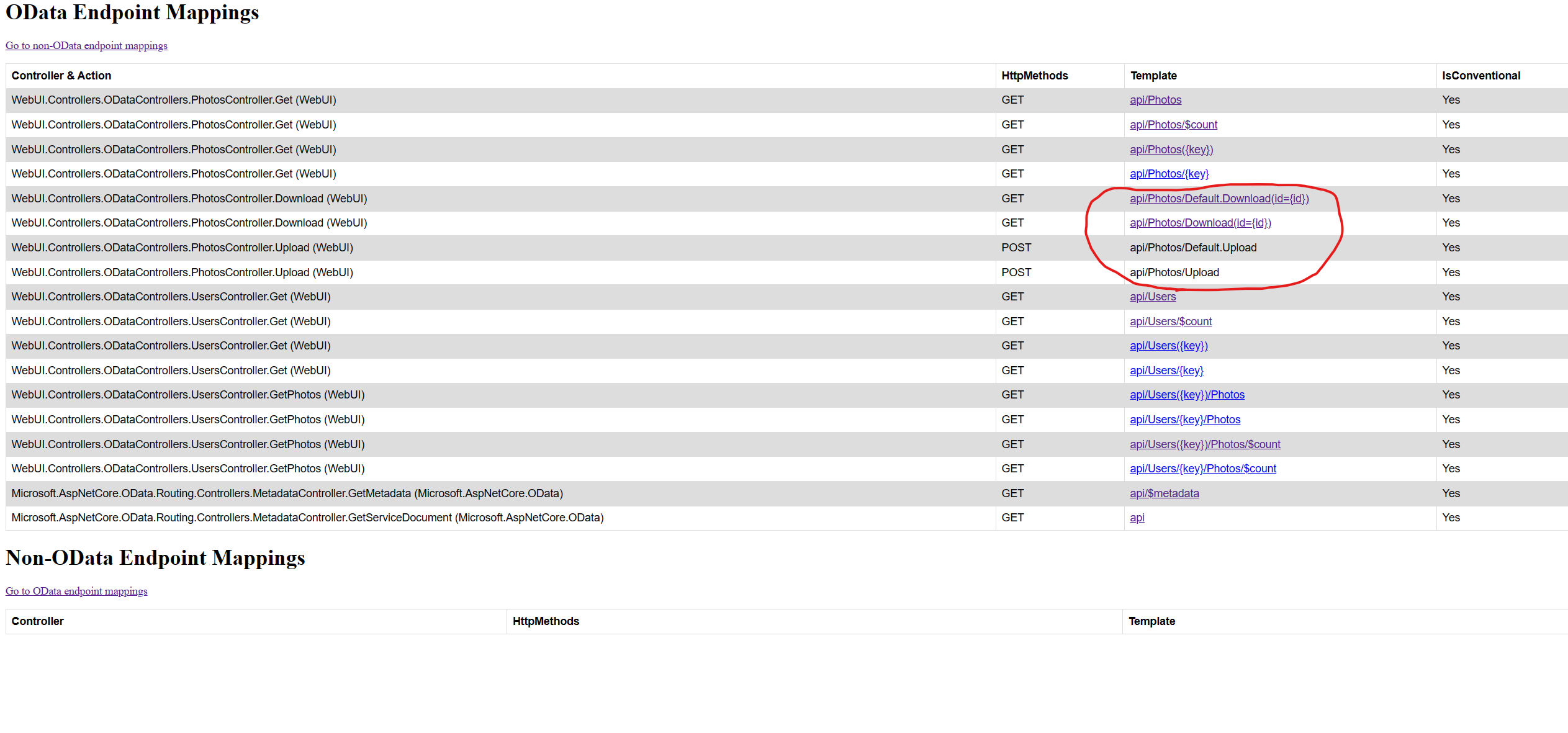Open the api/Photos/{key} endpoint link

(x=1169, y=173)
